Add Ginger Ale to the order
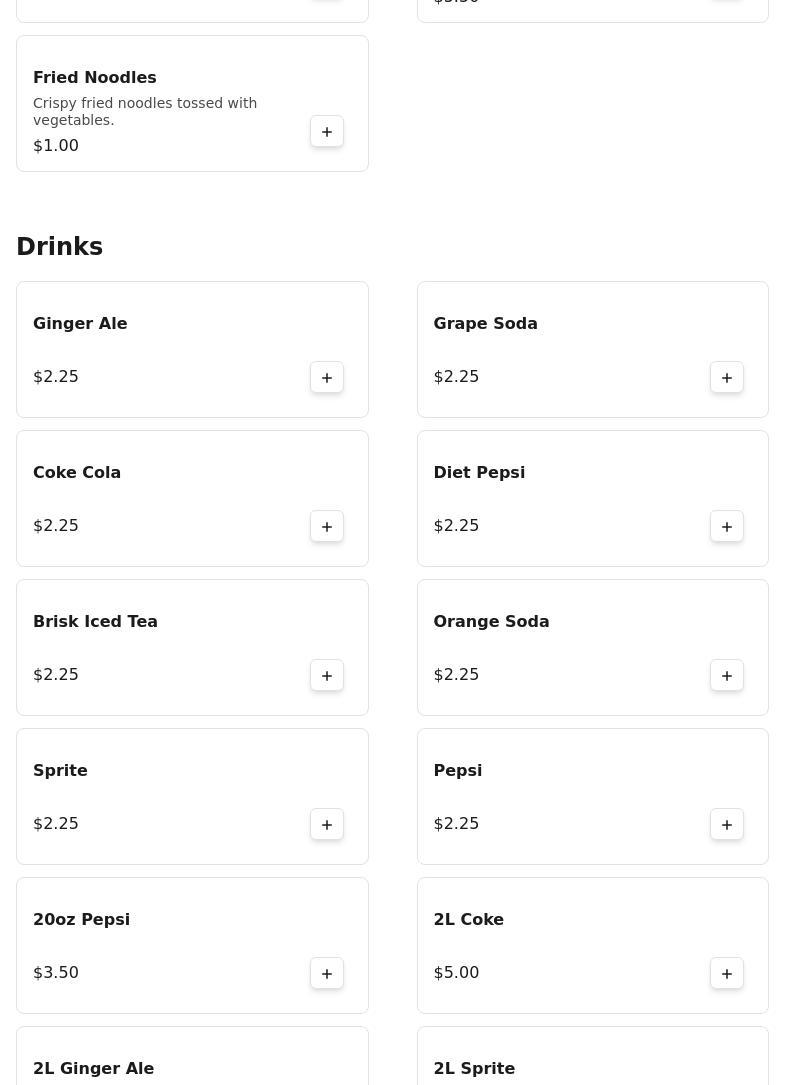This screenshot has height=1085, width=785. pos(327,377)
